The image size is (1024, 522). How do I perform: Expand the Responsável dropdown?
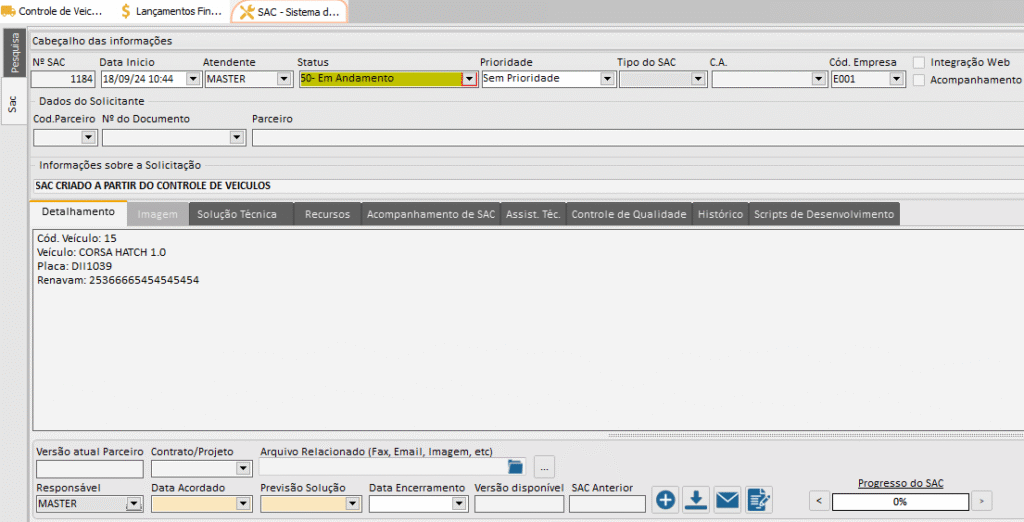[x=133, y=504]
